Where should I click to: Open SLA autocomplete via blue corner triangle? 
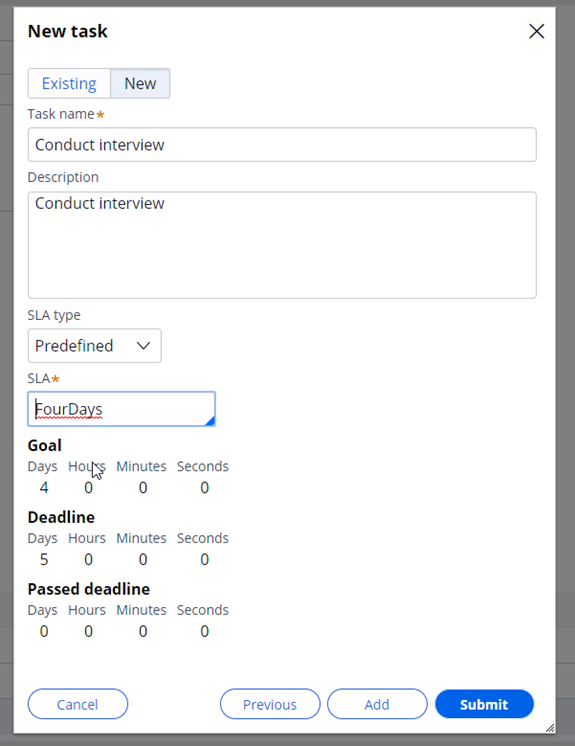[x=210, y=421]
